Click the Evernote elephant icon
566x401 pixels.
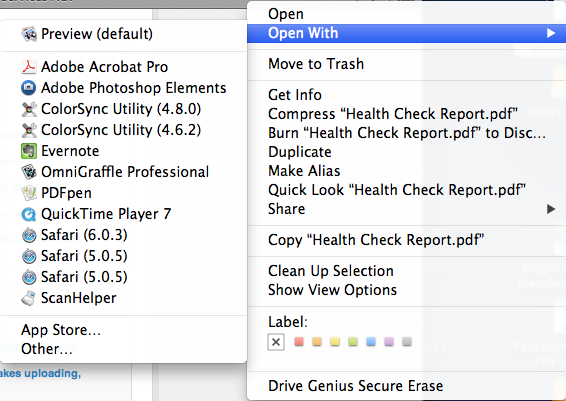point(29,151)
